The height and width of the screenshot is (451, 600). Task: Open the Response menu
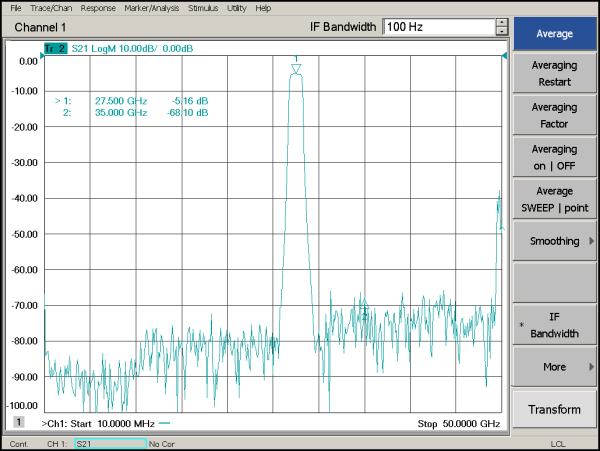coord(98,8)
